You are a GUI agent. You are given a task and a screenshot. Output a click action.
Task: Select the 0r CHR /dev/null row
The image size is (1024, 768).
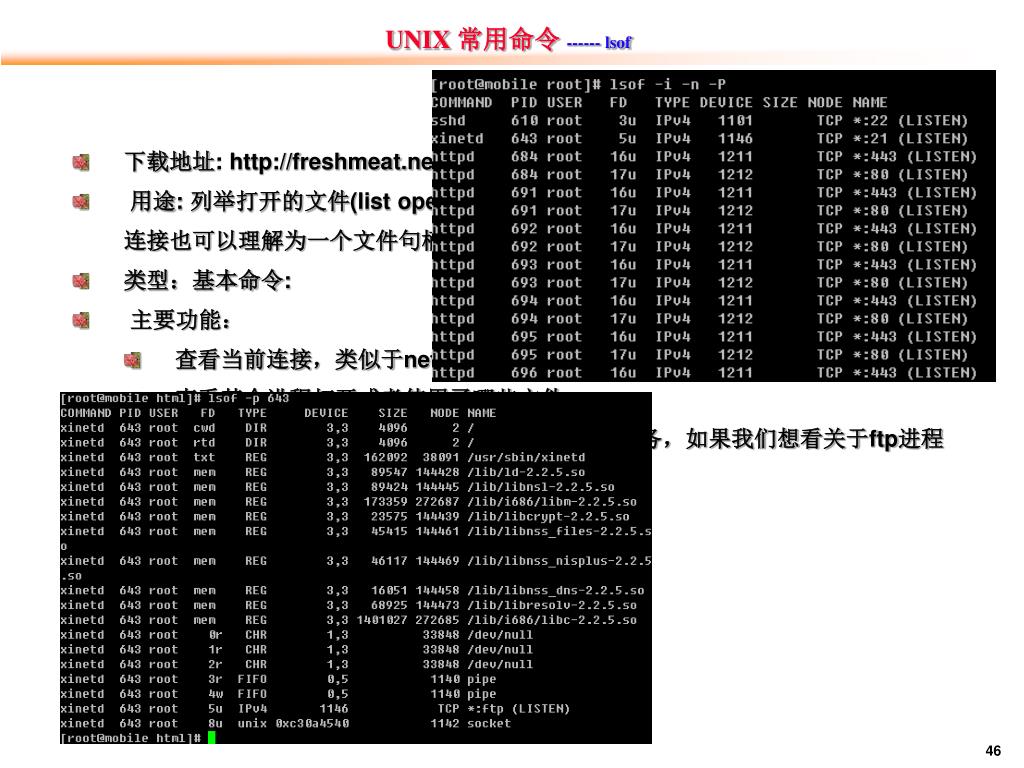pyautogui.click(x=296, y=635)
